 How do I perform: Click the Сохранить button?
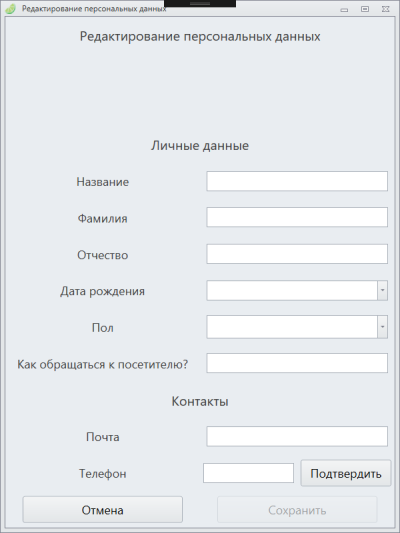point(297,510)
